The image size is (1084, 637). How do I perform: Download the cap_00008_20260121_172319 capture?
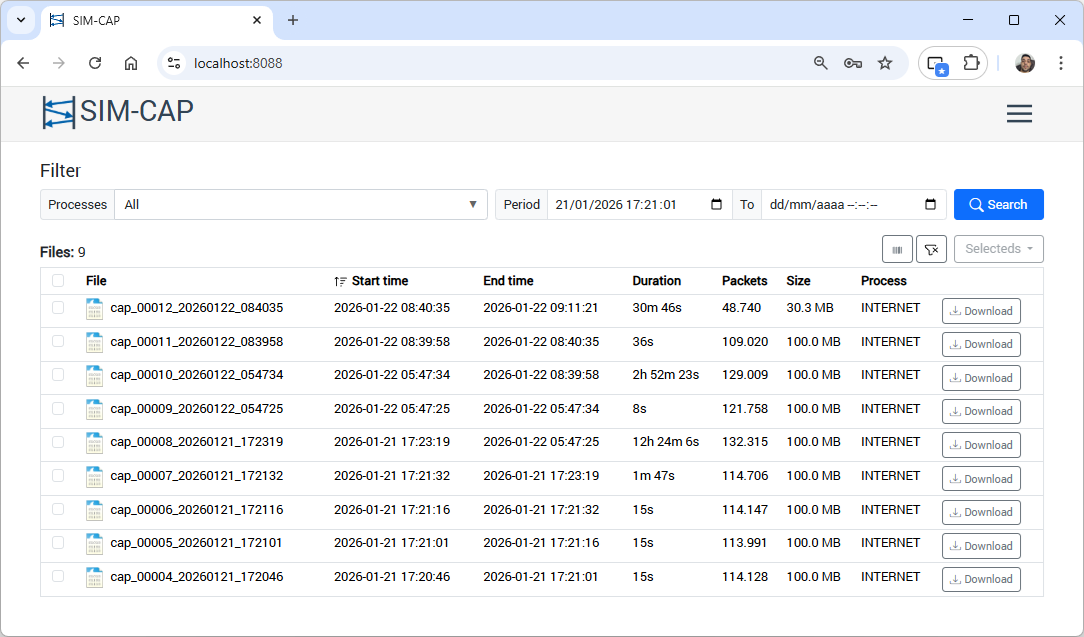pyautogui.click(x=981, y=445)
